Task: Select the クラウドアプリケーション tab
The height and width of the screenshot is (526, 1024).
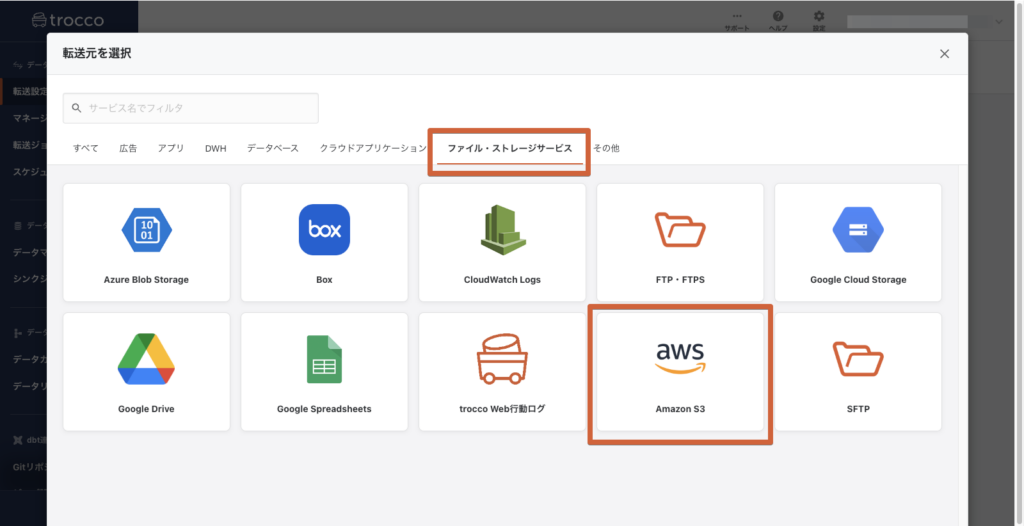Action: (x=372, y=148)
